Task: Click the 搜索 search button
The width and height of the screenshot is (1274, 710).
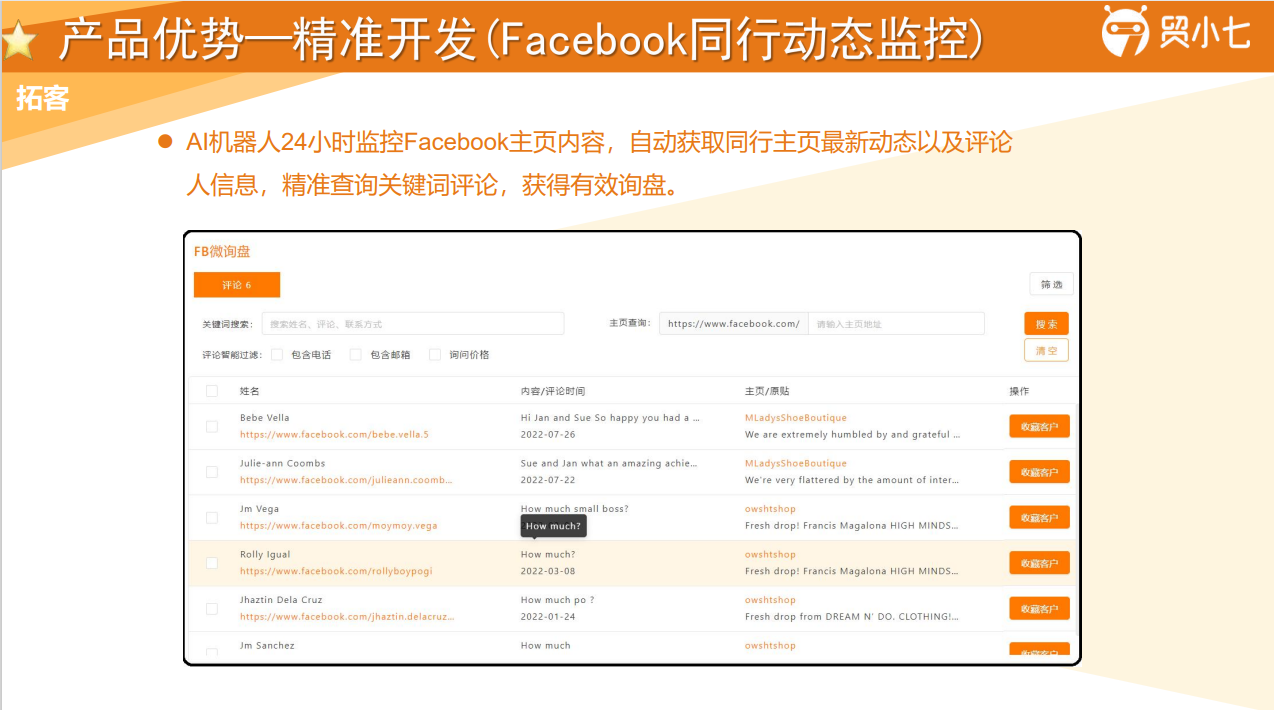Action: point(1046,324)
